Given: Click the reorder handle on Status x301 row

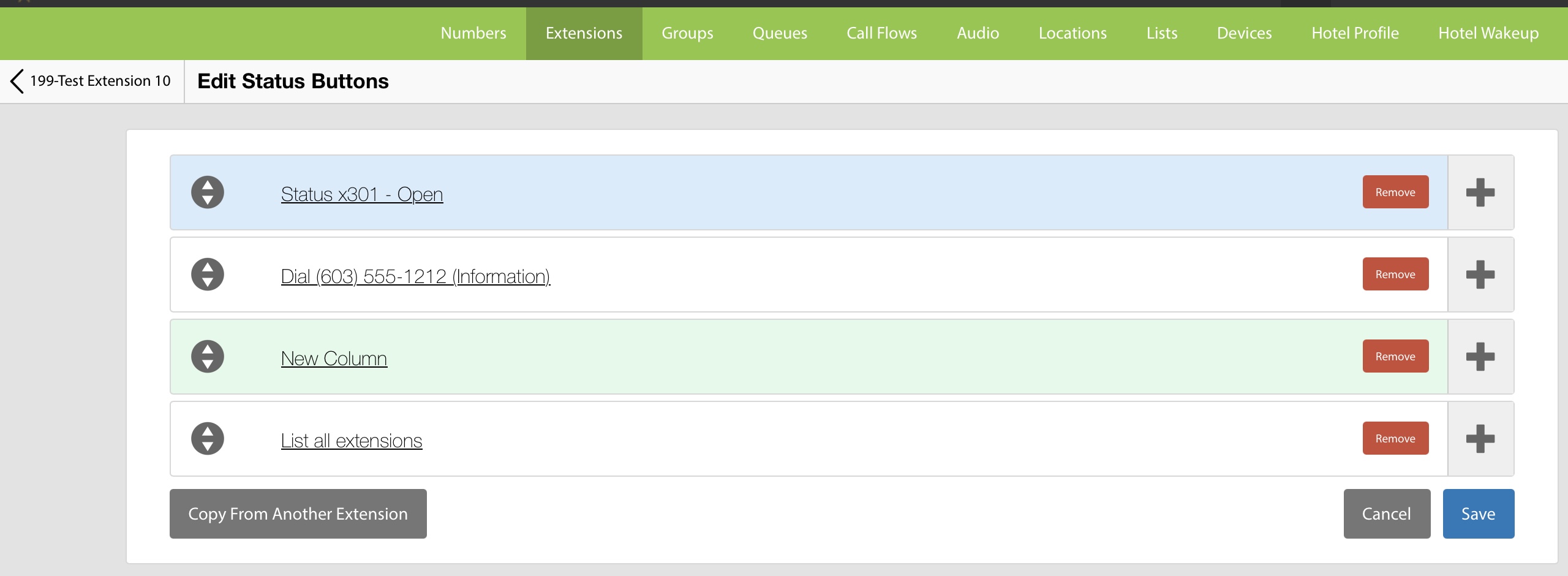Looking at the screenshot, I should point(208,192).
